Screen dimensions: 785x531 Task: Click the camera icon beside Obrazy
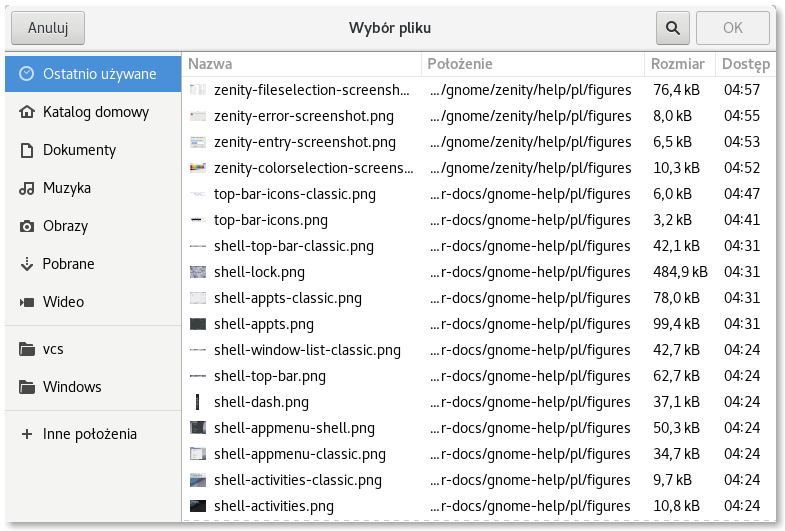click(x=27, y=226)
